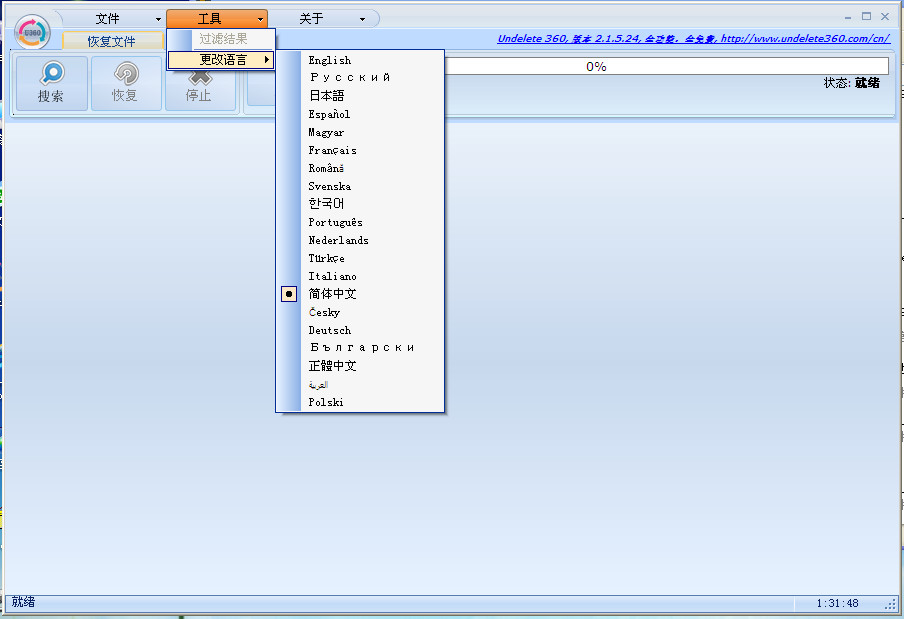
Task: Click the Stop (停止) toolbar icon
Action: (x=200, y=83)
